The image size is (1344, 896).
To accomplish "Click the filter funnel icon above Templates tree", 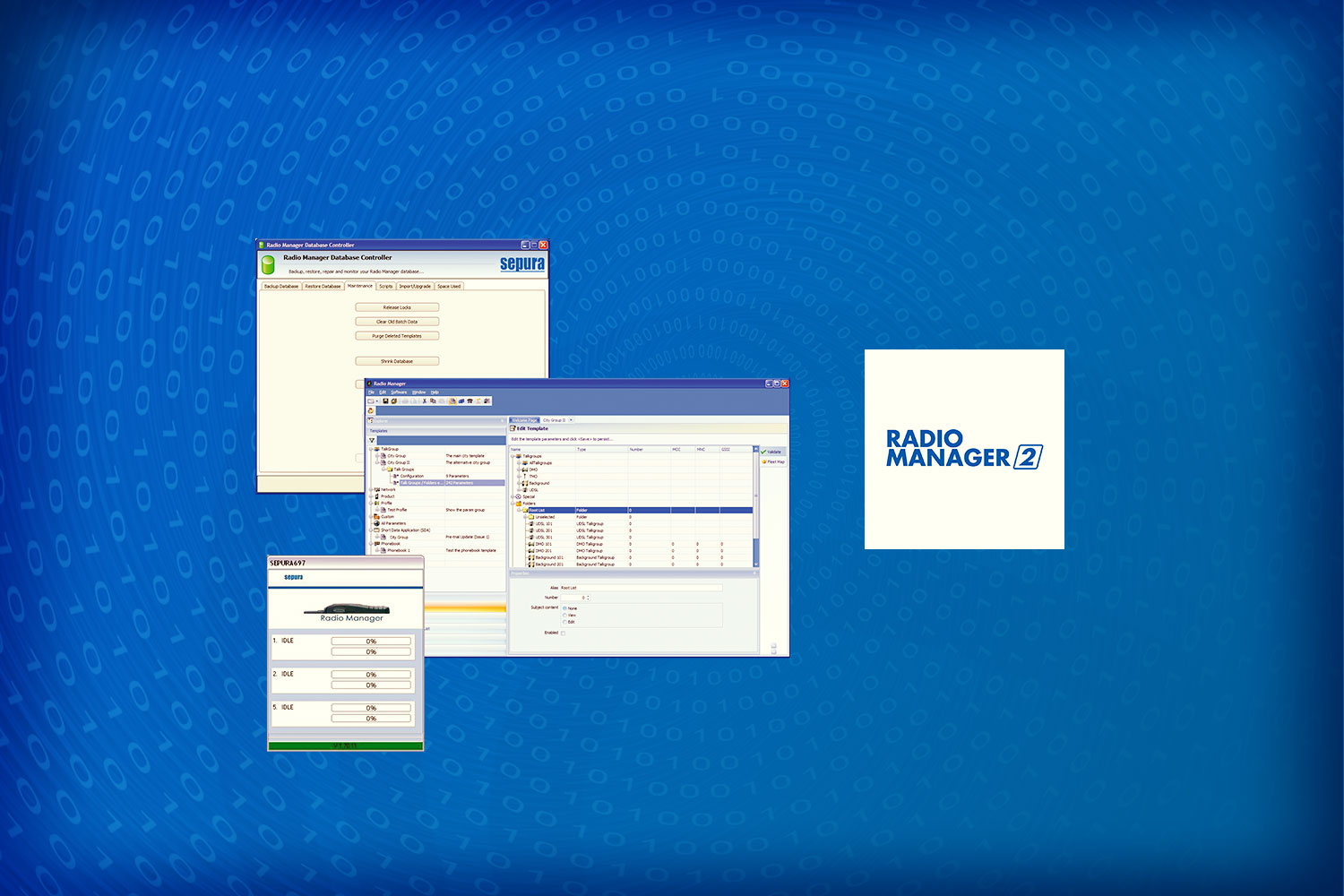I will 372,440.
